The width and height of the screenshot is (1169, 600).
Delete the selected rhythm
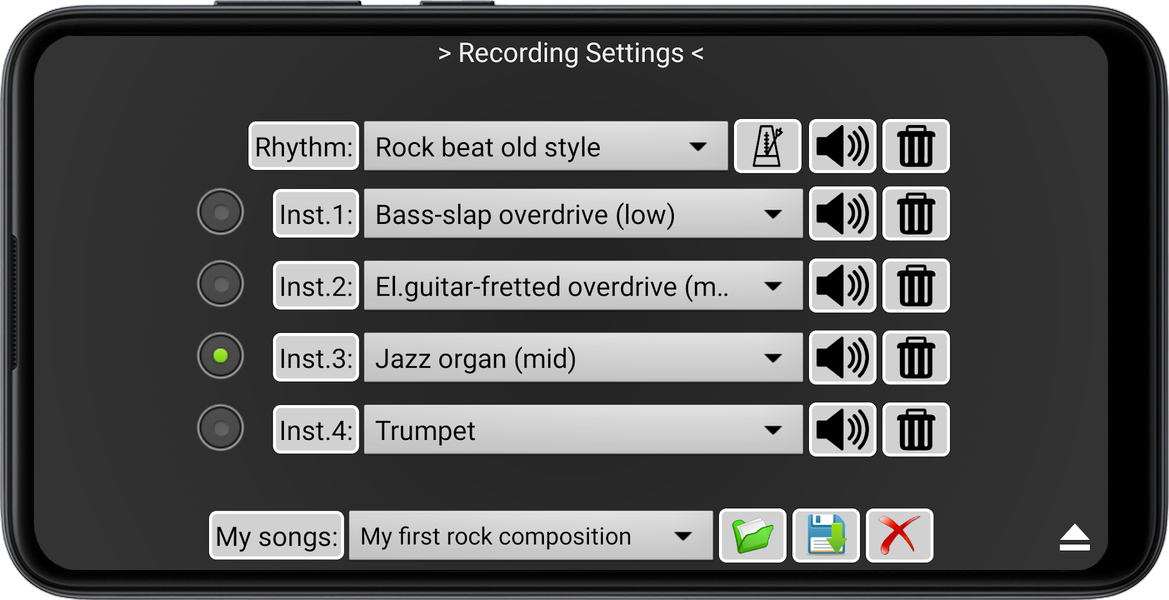click(x=916, y=146)
